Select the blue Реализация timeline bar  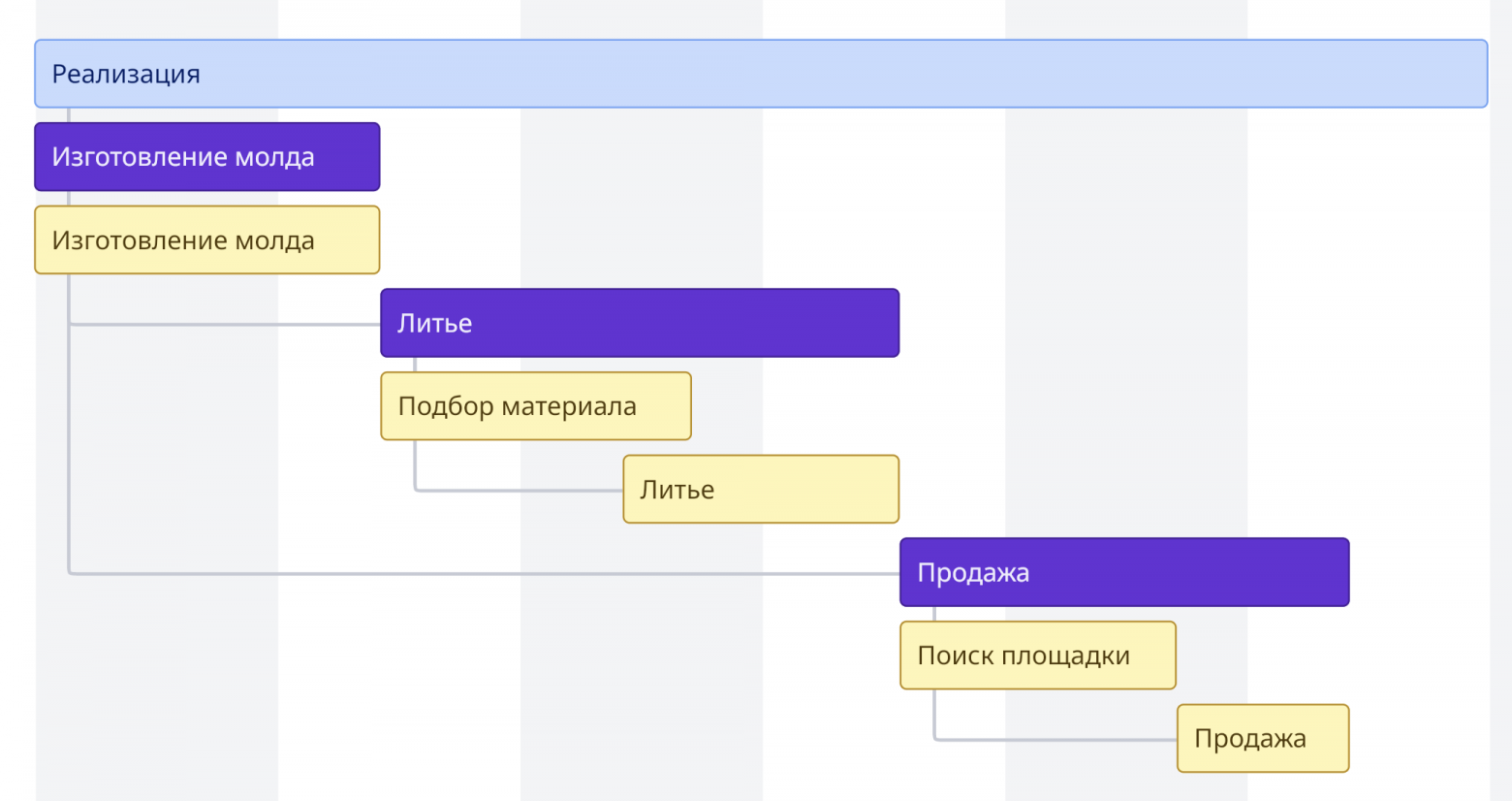tap(761, 74)
